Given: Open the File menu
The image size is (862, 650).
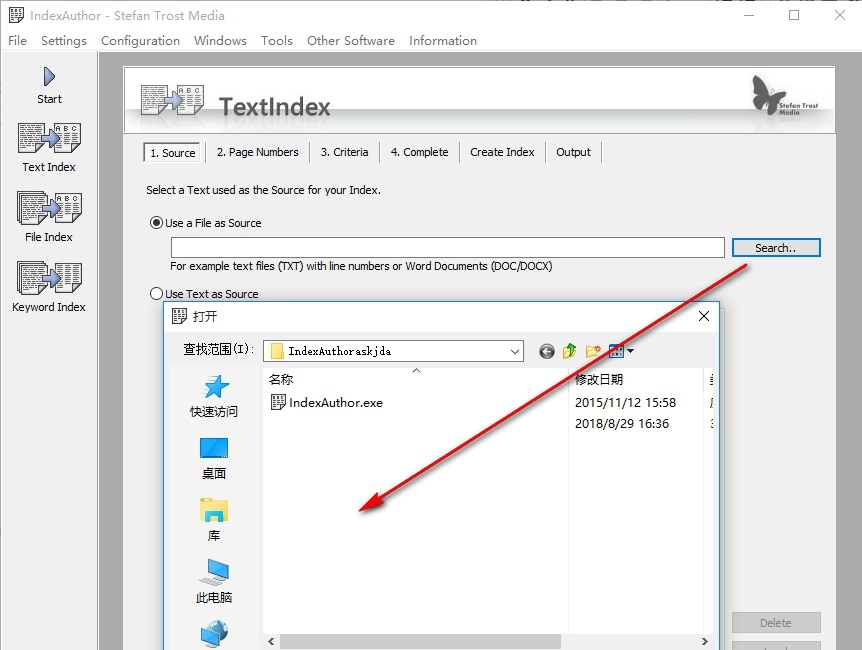Looking at the screenshot, I should (x=18, y=41).
